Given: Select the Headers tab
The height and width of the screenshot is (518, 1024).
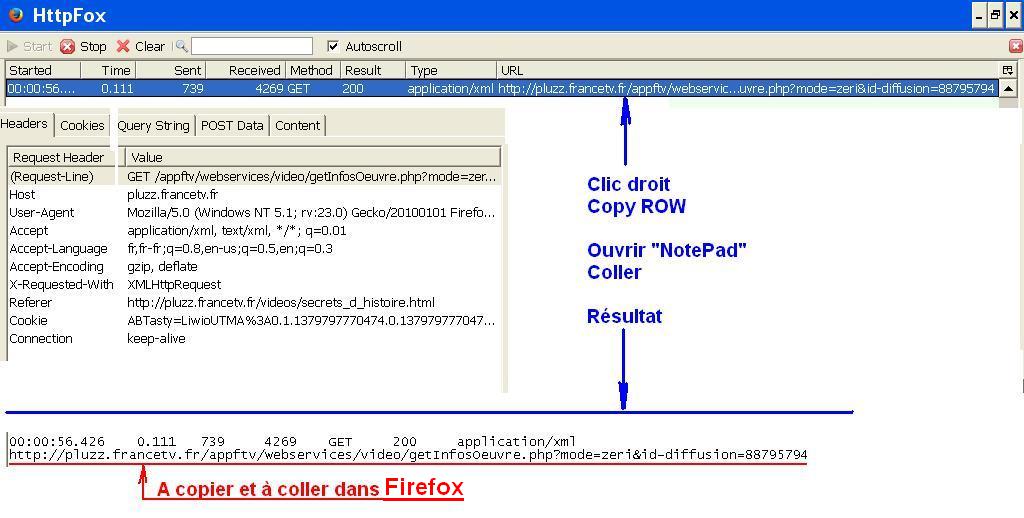Looking at the screenshot, I should coord(25,124).
